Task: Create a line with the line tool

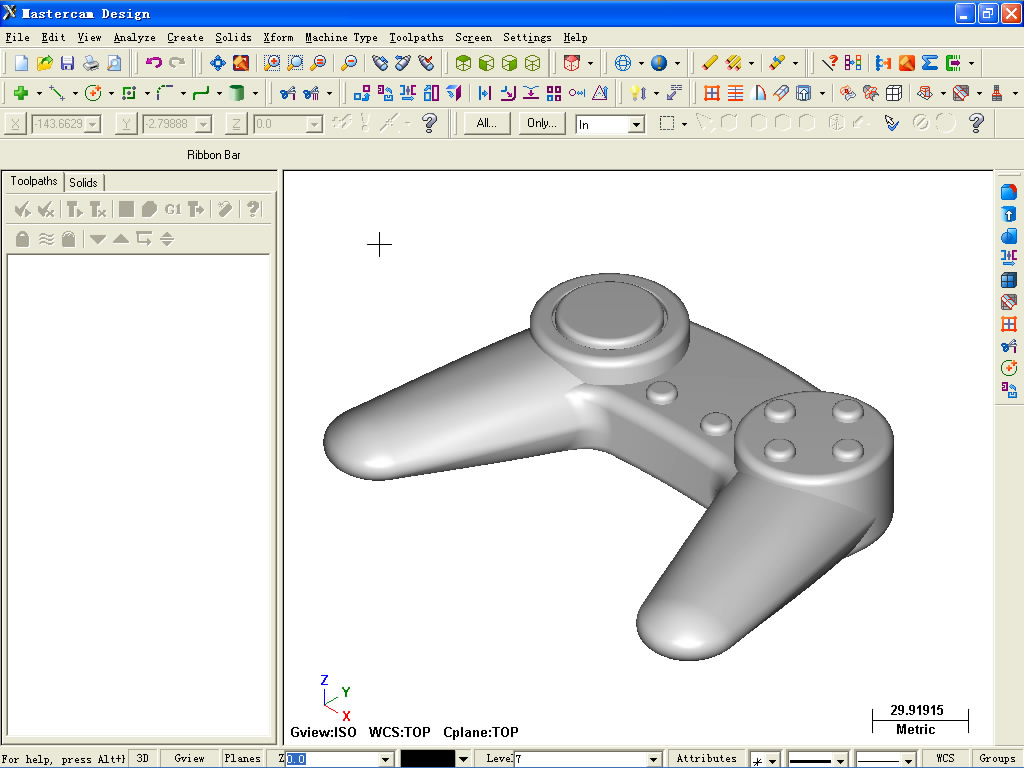Action: pyautogui.click(x=57, y=93)
